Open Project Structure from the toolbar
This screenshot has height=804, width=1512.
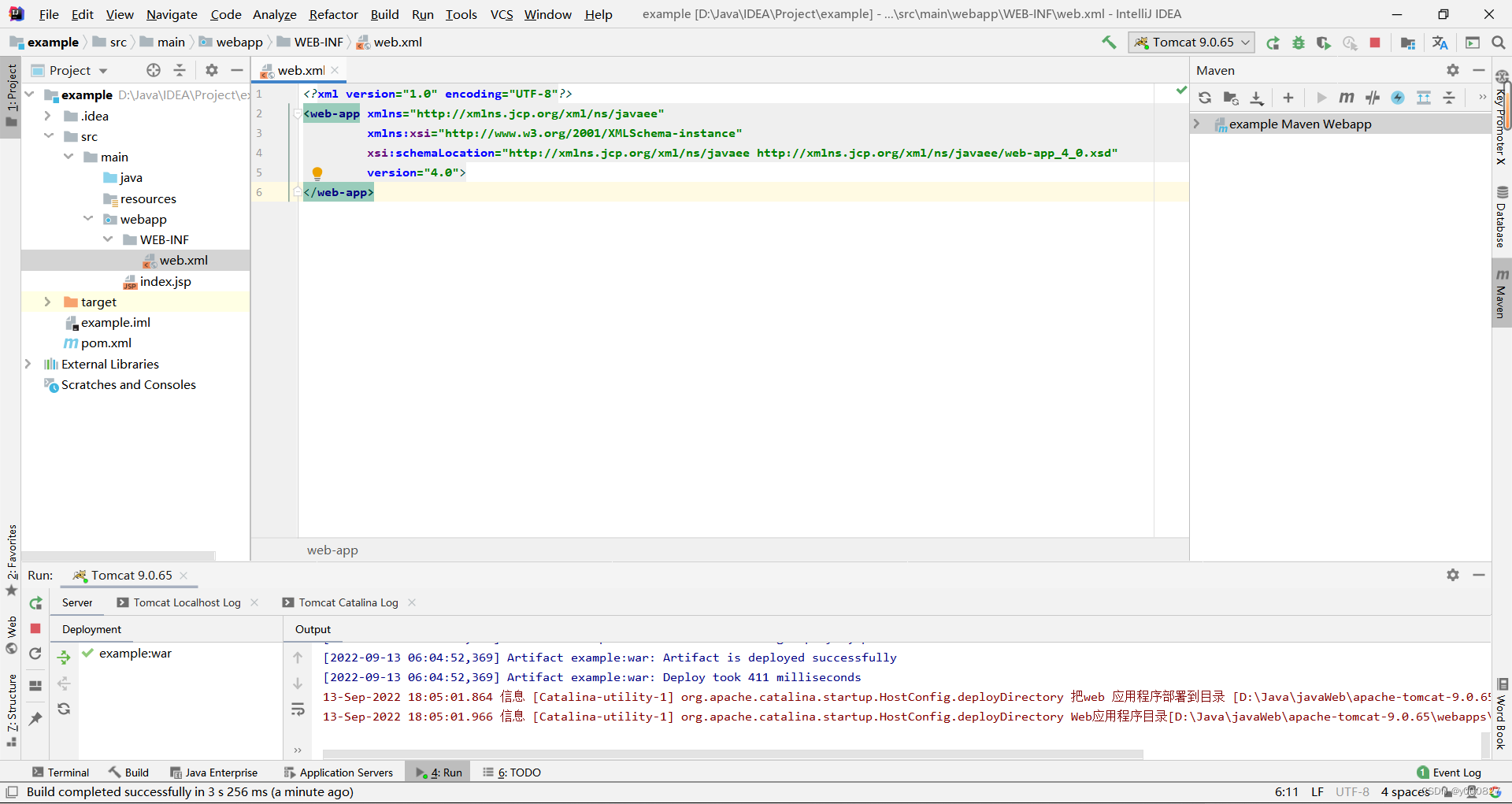point(1408,43)
